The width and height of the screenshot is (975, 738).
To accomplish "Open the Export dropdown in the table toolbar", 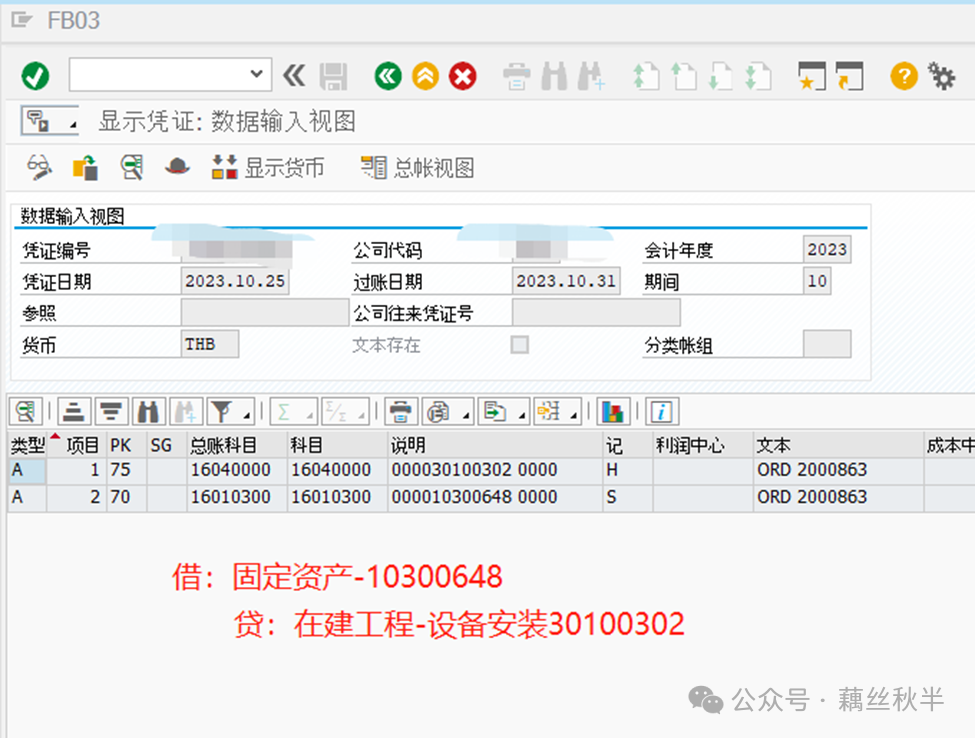I will [504, 411].
